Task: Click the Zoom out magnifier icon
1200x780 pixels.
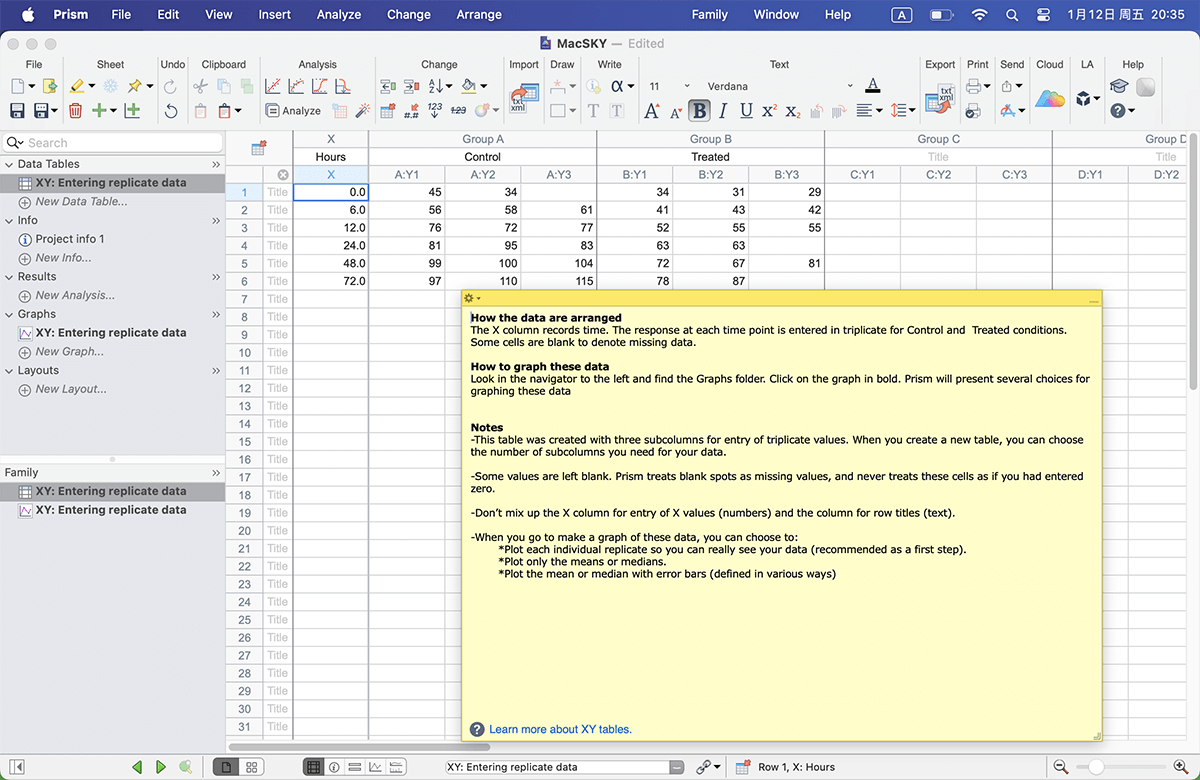Action: click(1061, 767)
